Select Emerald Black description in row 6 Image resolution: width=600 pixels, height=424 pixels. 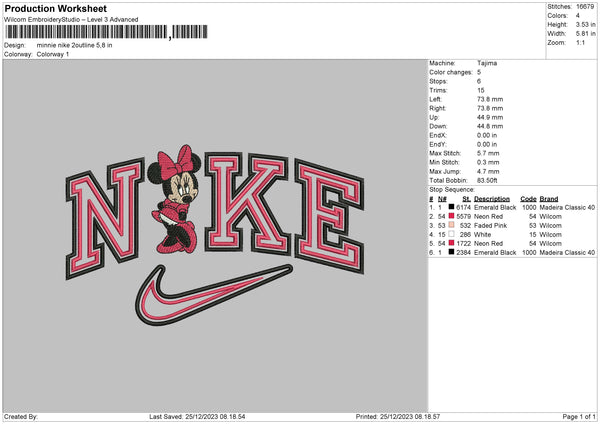click(495, 253)
